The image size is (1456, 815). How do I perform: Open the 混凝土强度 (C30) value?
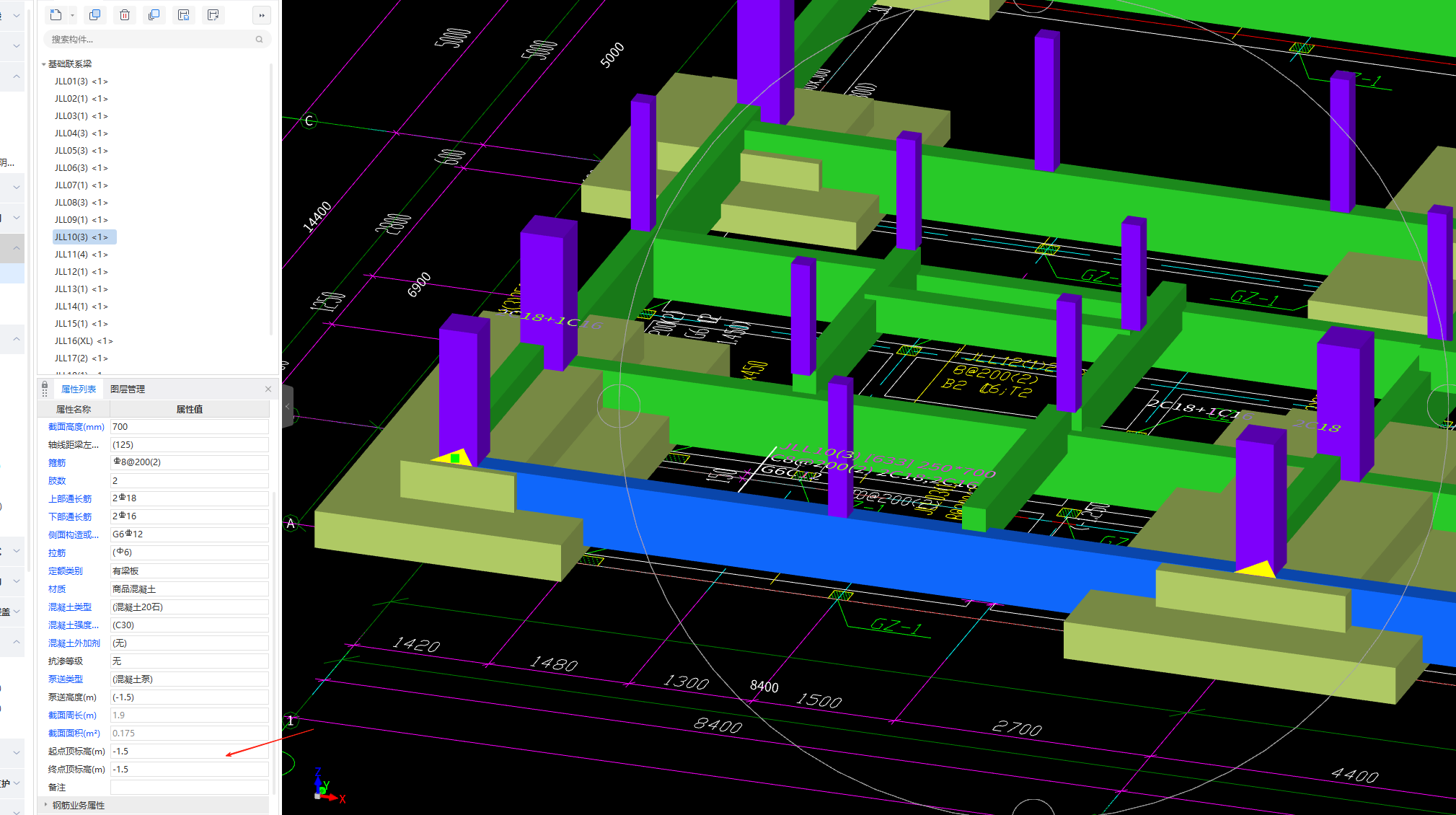pyautogui.click(x=190, y=625)
